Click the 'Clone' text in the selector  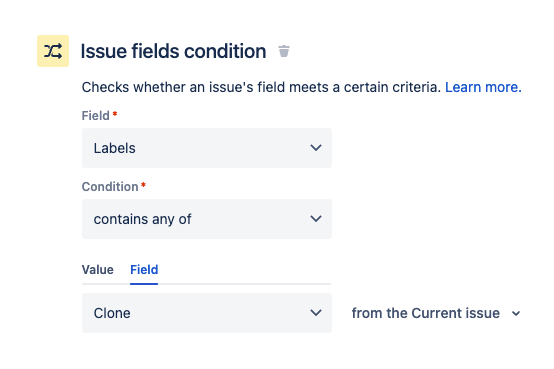[112, 313]
